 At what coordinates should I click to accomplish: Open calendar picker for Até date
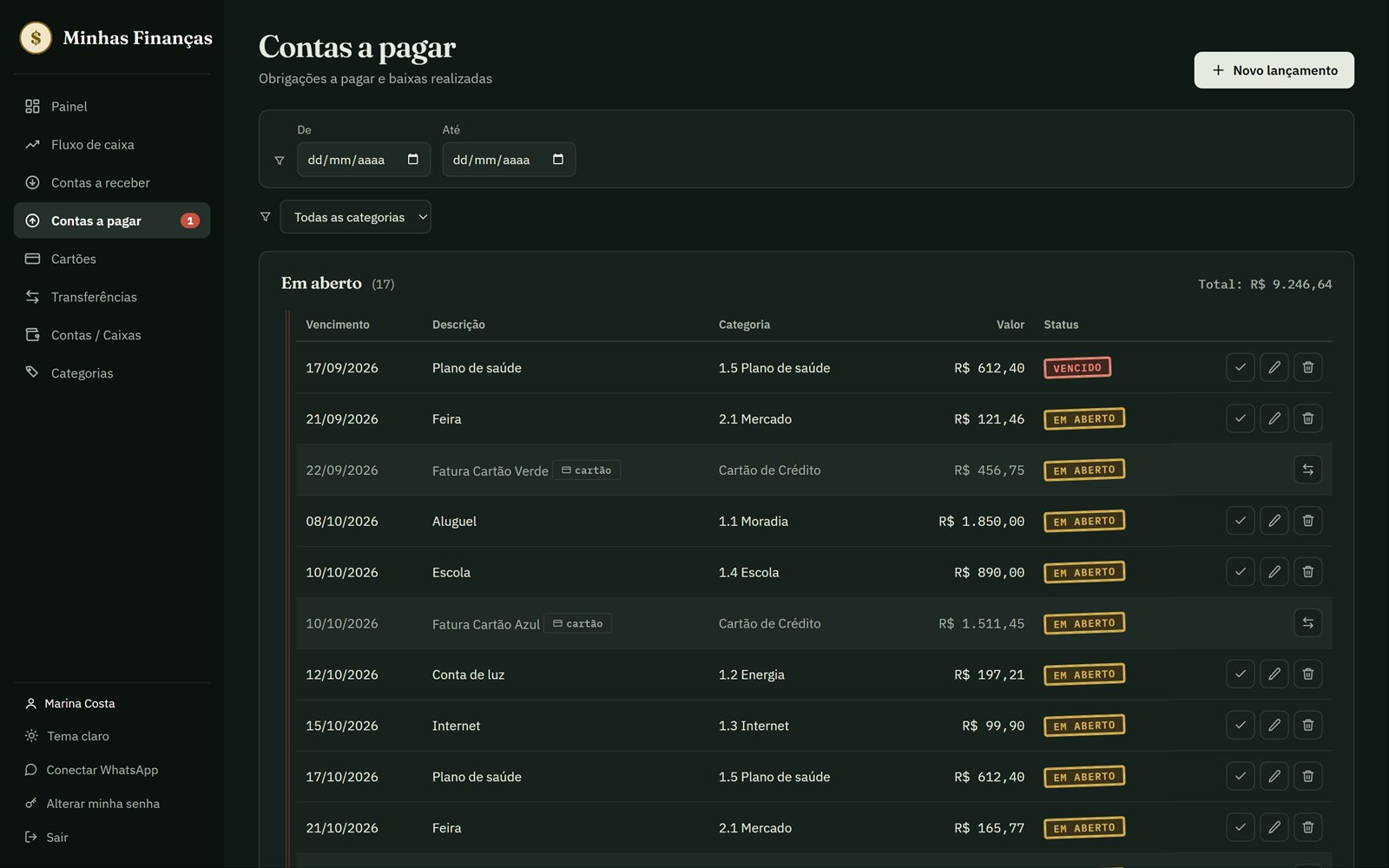558,160
